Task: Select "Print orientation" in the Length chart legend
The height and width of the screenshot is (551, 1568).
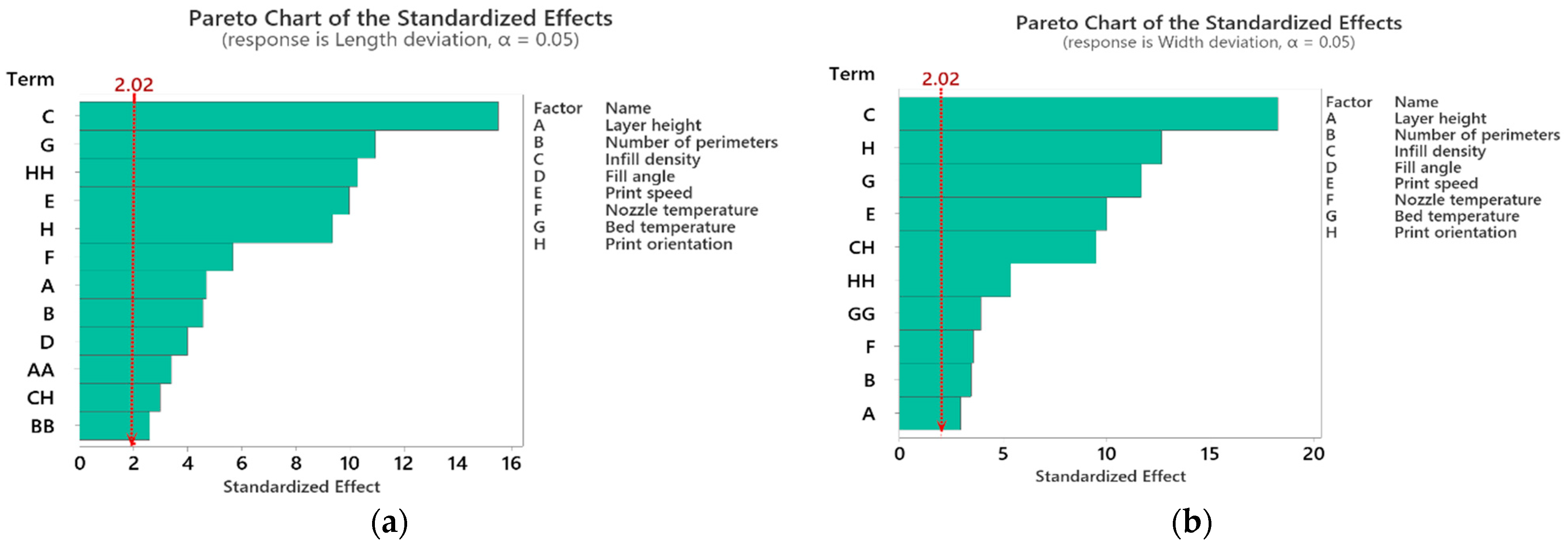Action: tap(668, 244)
